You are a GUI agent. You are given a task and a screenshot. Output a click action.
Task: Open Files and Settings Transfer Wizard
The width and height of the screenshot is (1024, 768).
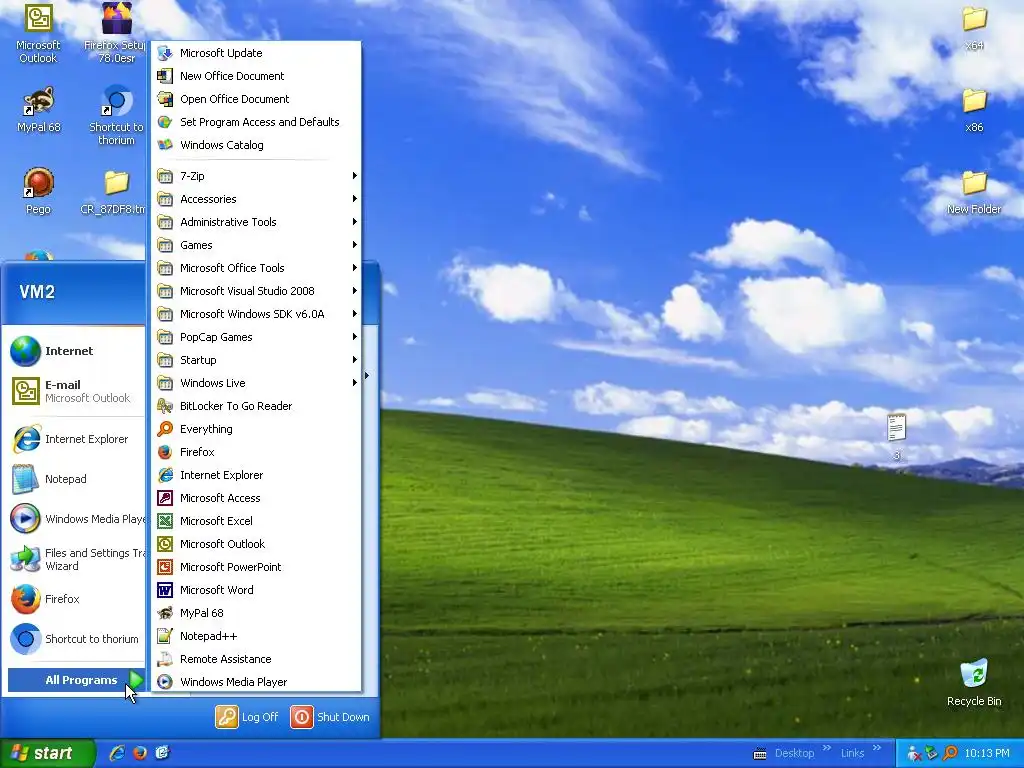coord(75,559)
